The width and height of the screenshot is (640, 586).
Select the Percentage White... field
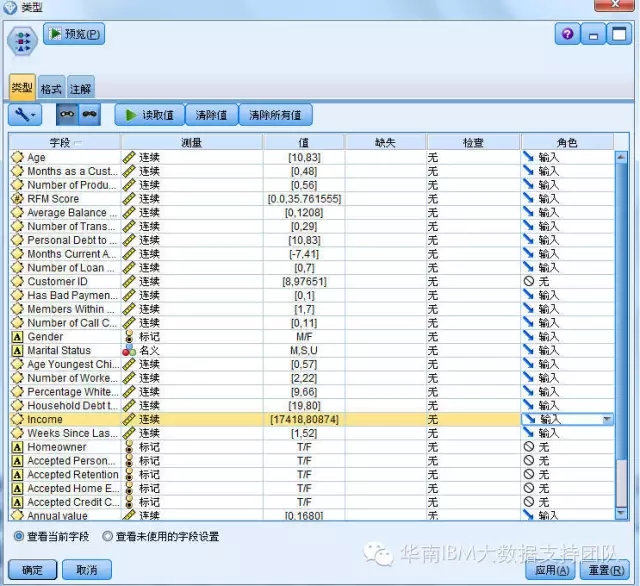pyautogui.click(x=73, y=392)
